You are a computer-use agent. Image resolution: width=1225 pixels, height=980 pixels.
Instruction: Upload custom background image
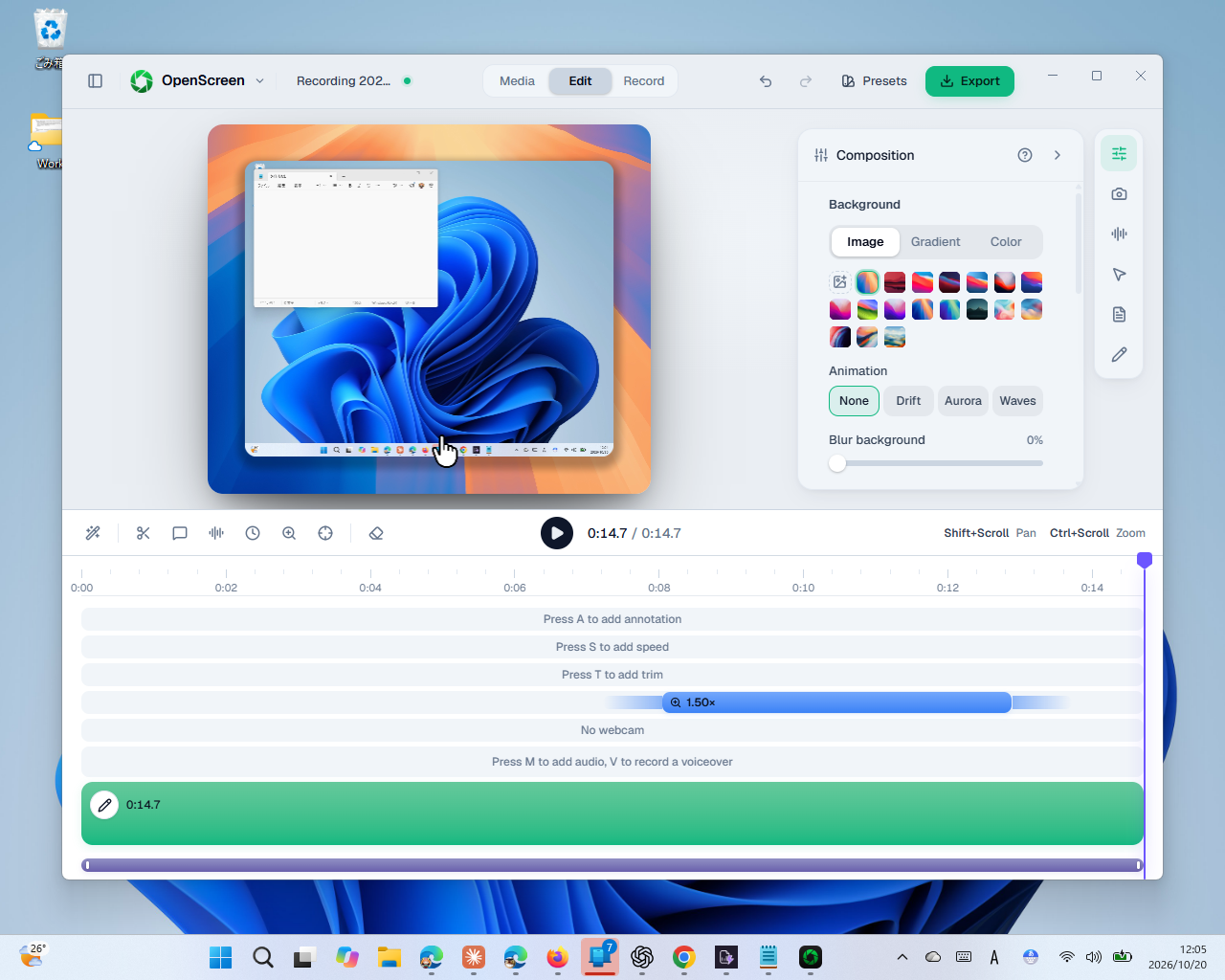coord(839,282)
